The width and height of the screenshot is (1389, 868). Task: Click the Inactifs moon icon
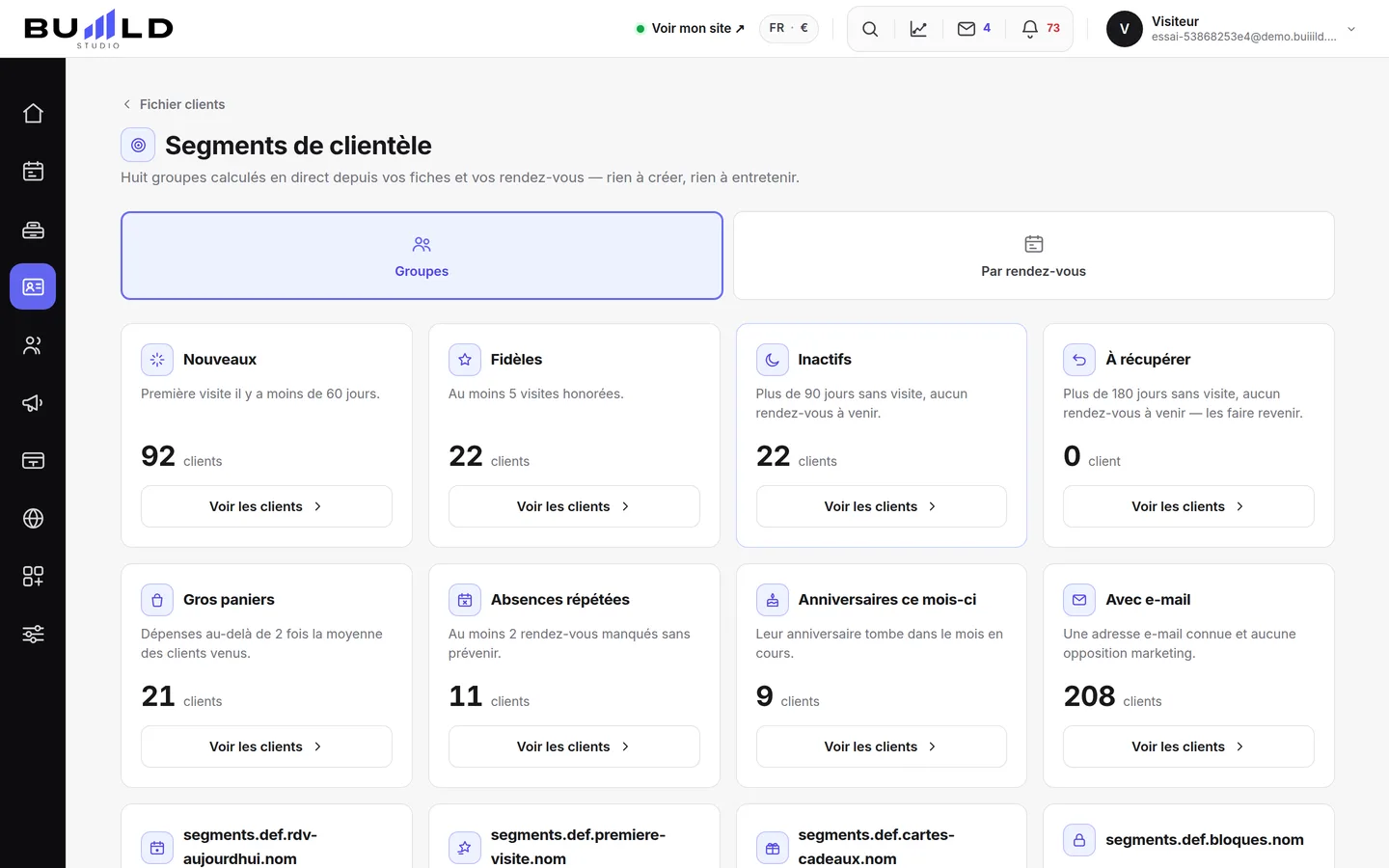773,360
